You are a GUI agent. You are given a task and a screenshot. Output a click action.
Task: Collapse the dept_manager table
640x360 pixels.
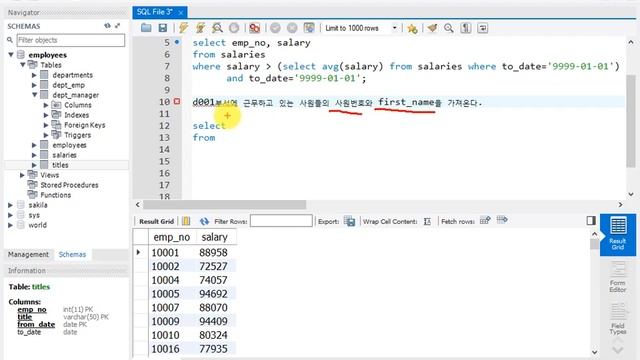35,95
